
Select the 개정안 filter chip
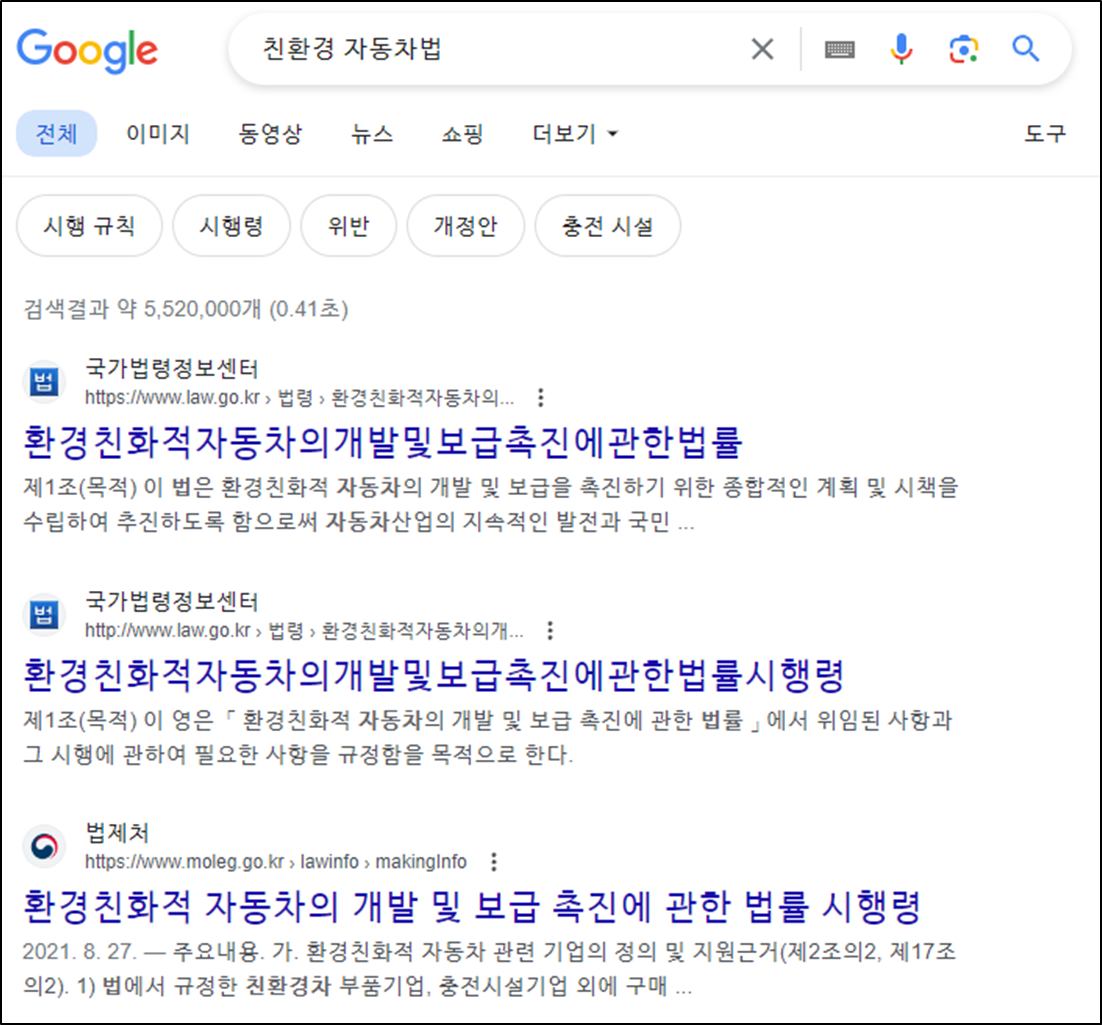click(465, 226)
